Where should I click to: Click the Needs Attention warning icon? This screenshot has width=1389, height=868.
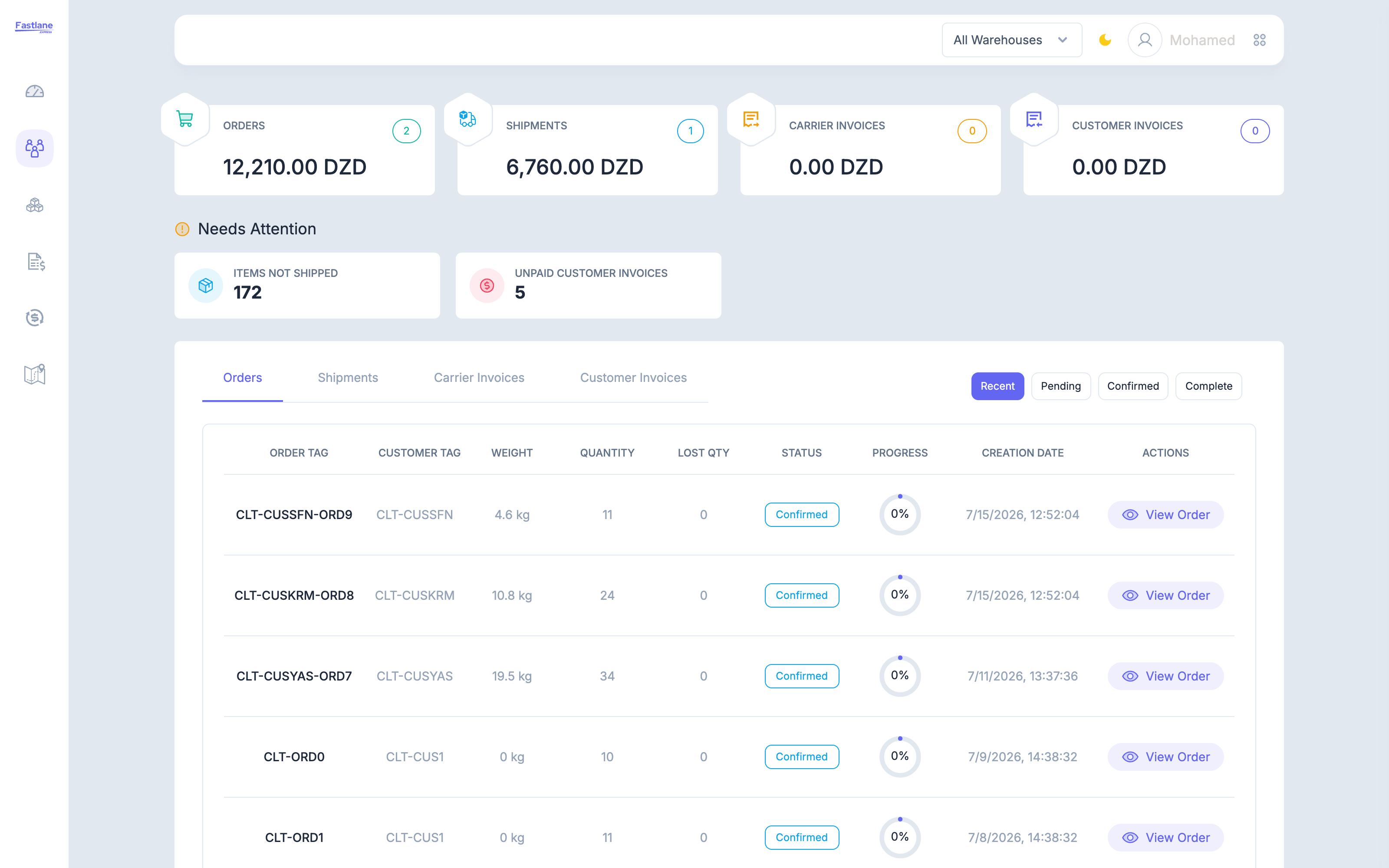(x=182, y=229)
